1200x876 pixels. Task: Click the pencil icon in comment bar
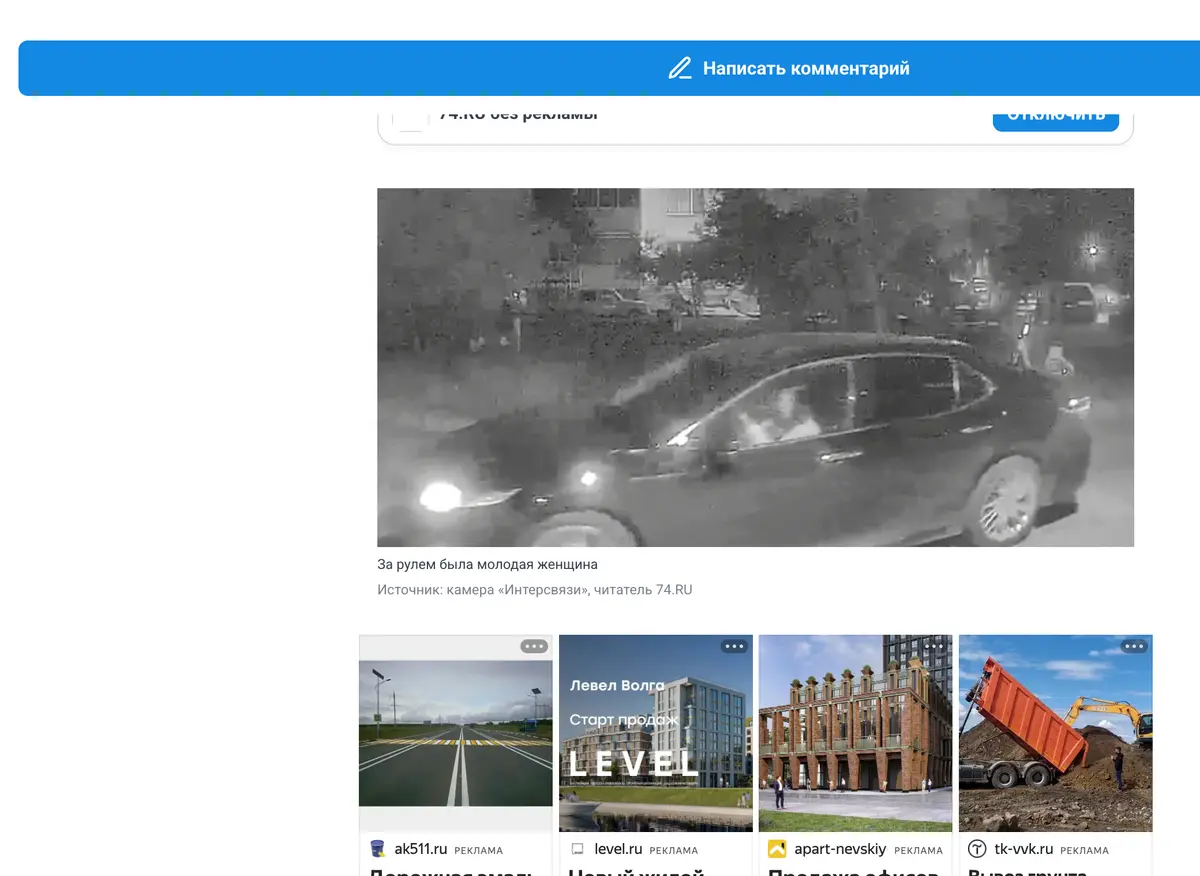[680, 69]
